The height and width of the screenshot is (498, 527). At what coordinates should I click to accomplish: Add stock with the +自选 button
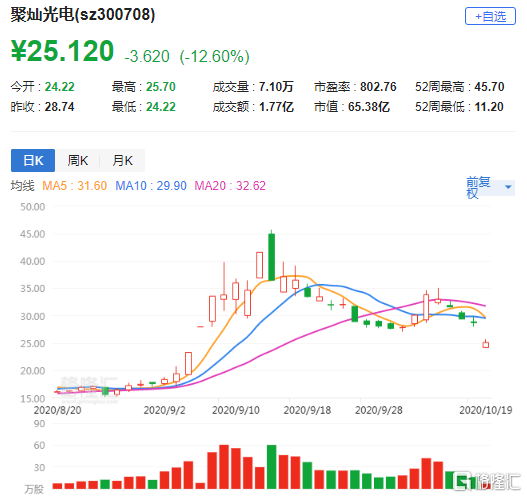(x=490, y=16)
